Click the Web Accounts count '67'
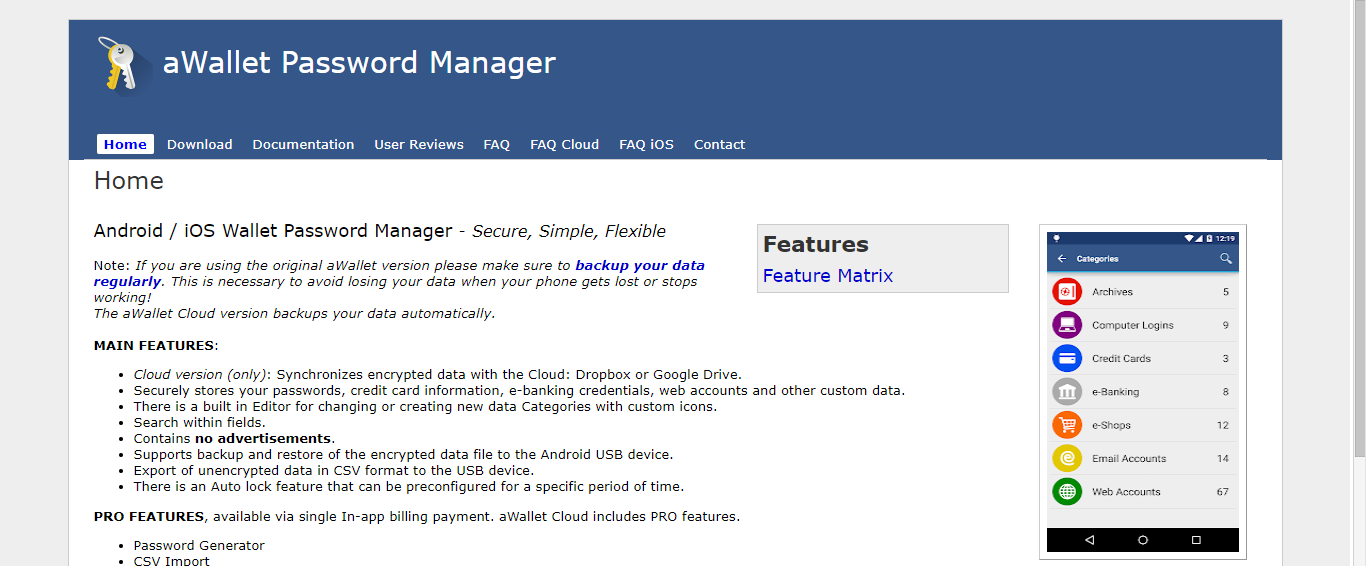This screenshot has width=1366, height=566. coord(1223,492)
